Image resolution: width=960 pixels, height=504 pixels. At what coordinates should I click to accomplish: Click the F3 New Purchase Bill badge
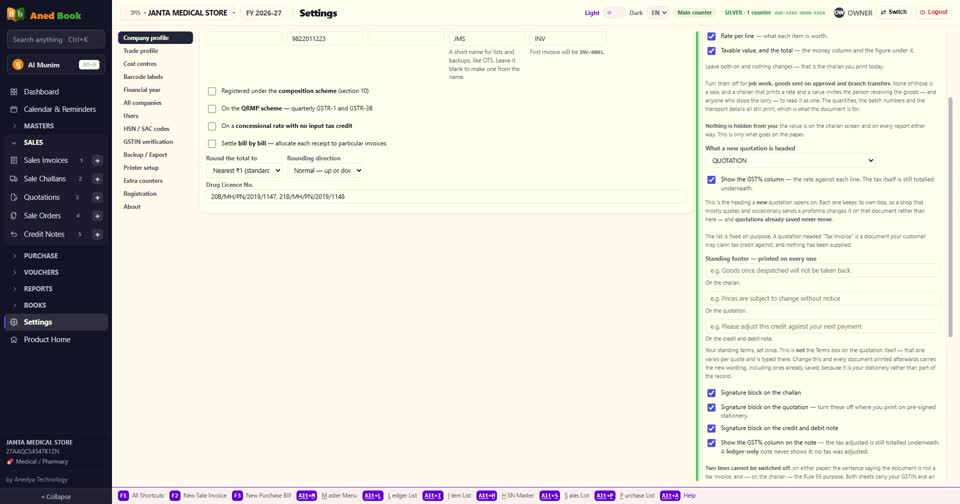click(237, 495)
